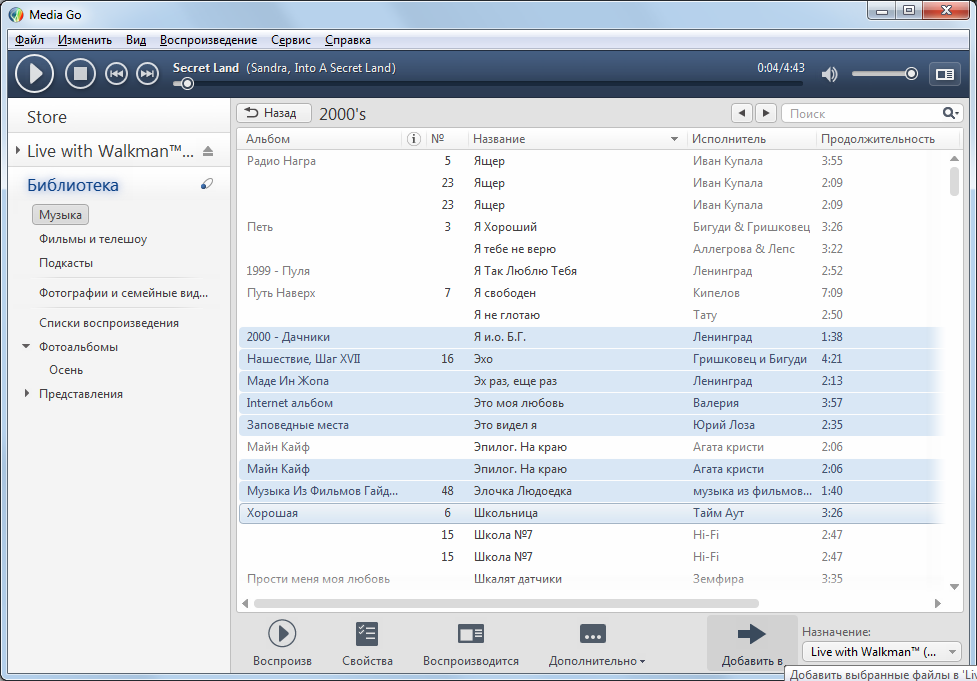The image size is (977, 681).
Task: Click the horizontal scrollbar left arrow
Action: (x=245, y=603)
